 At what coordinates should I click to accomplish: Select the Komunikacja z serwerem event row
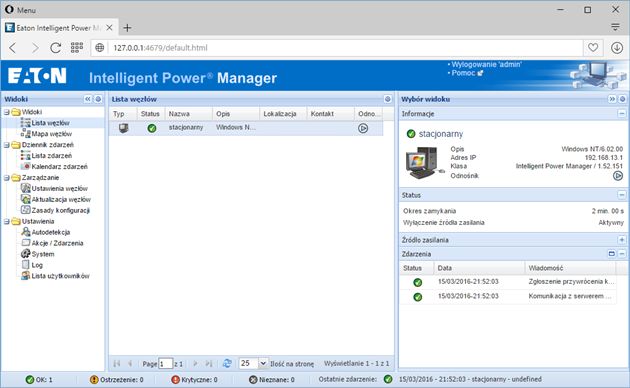pyautogui.click(x=508, y=296)
